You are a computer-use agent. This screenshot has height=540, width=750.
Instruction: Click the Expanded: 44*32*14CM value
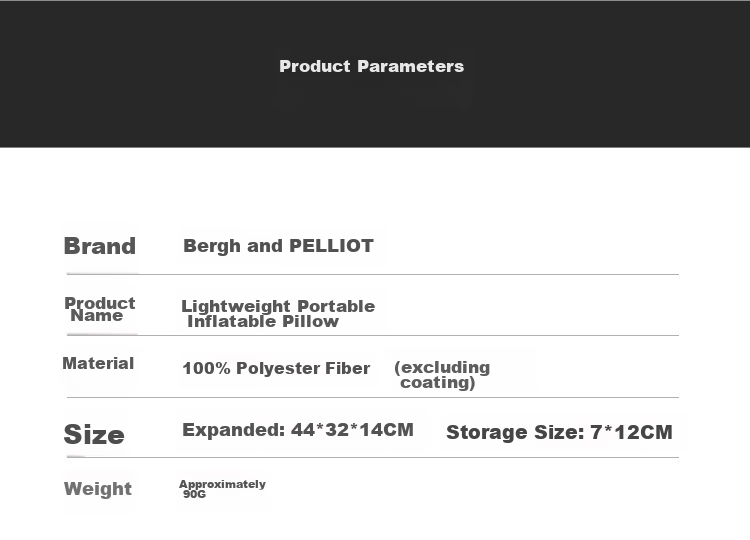pos(298,430)
